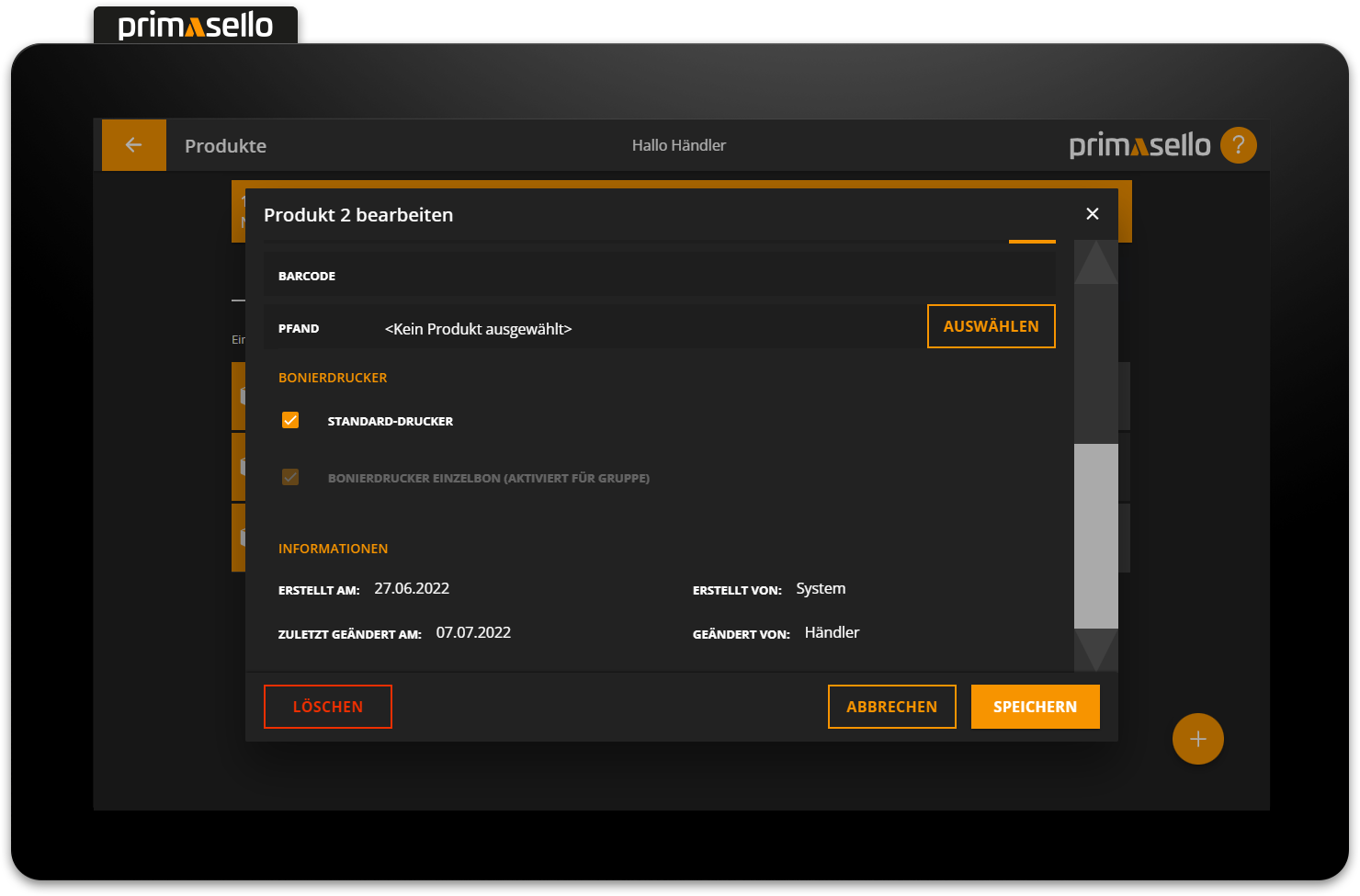Close the Produkt 2 bearbeiten dialog
This screenshot has height=896, width=1360.
point(1092,214)
